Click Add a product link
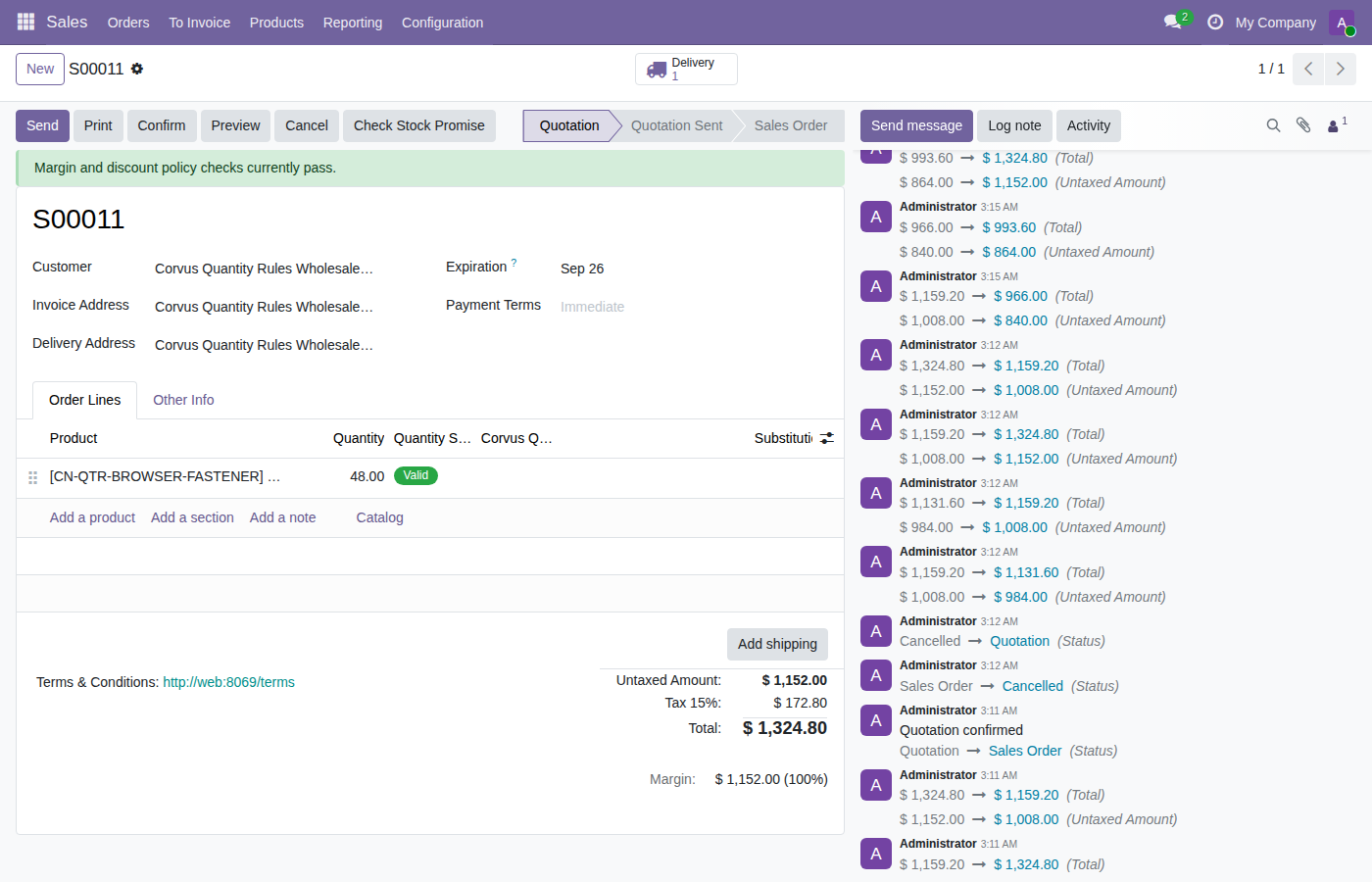This screenshot has height=882, width=1372. tap(92, 517)
